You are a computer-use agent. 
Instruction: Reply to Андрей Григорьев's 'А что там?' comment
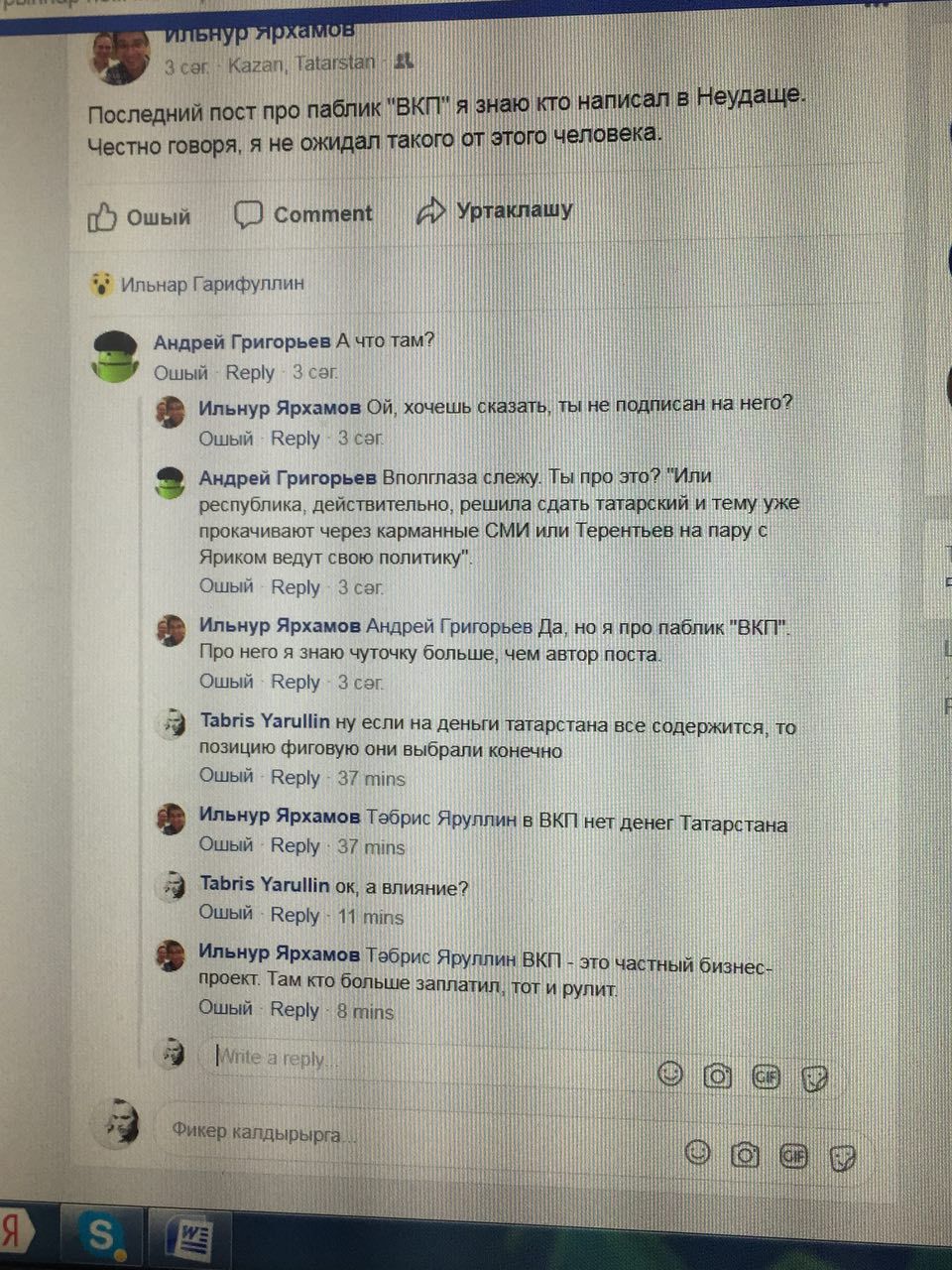(x=250, y=373)
